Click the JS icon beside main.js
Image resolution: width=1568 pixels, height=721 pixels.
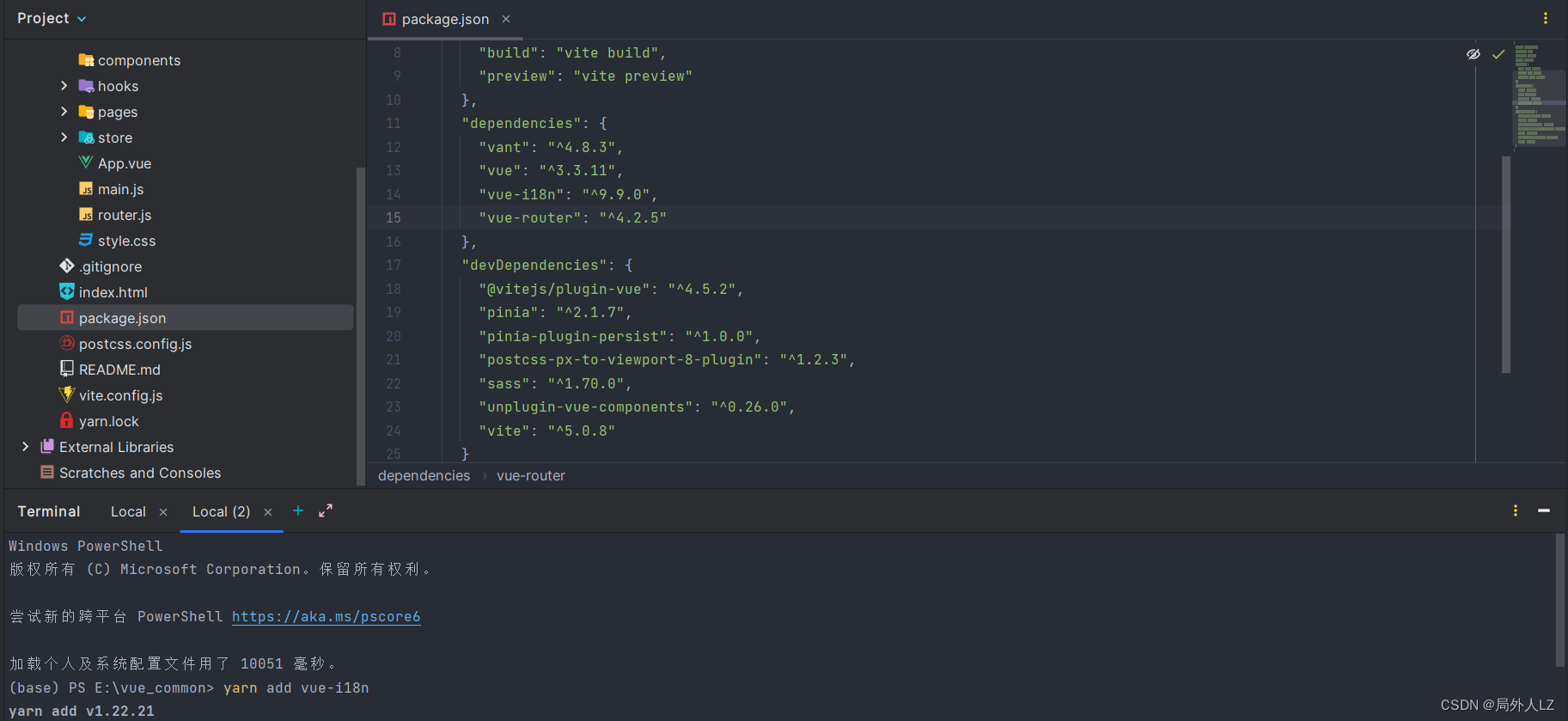click(86, 189)
